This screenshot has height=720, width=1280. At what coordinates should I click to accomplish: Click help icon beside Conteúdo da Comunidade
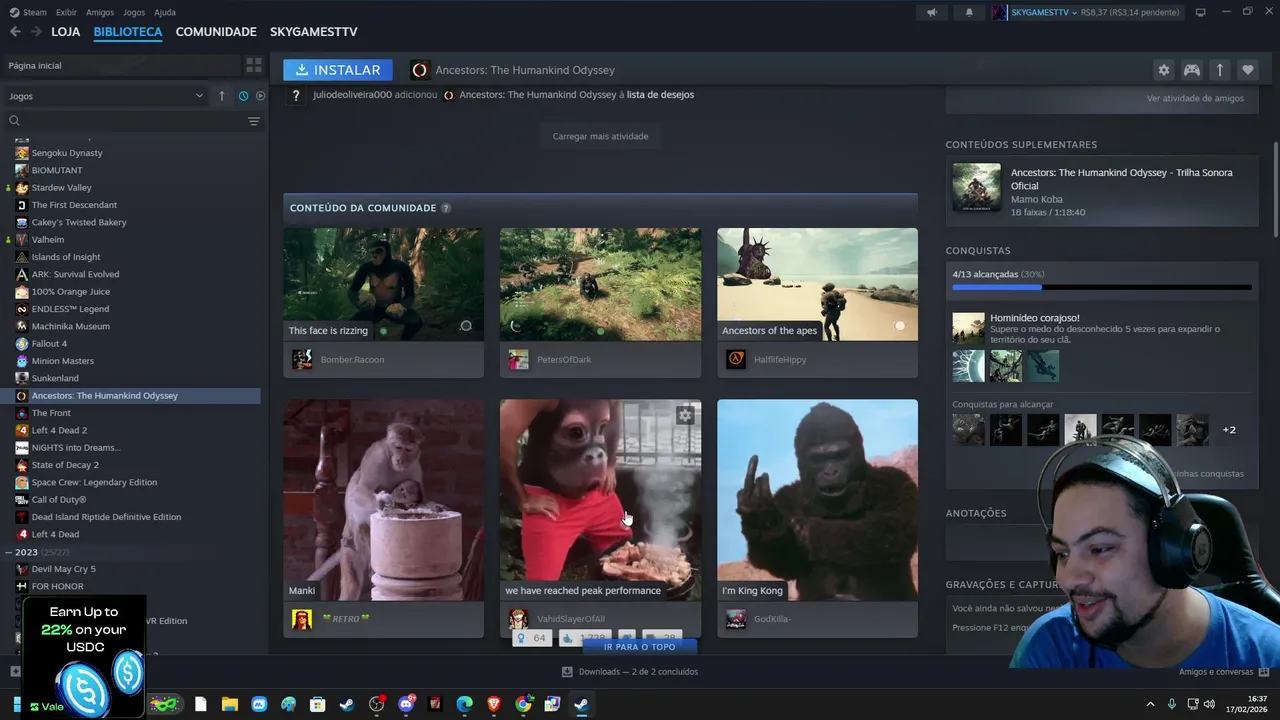(446, 208)
